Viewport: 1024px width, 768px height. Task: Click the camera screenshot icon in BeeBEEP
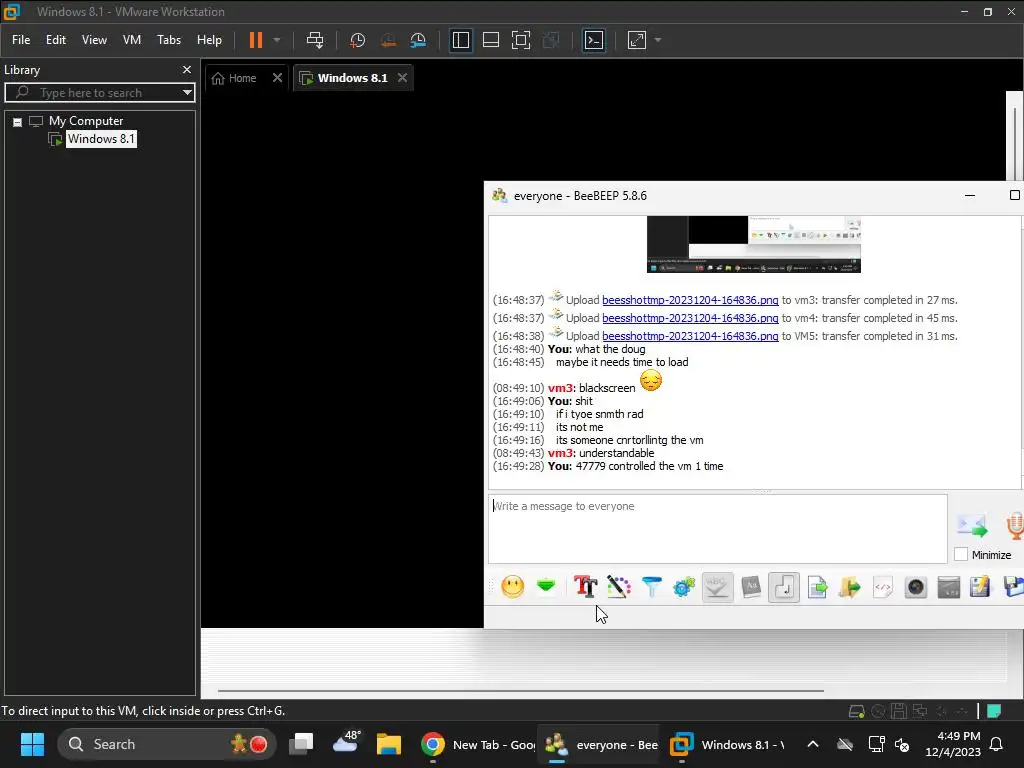916,586
